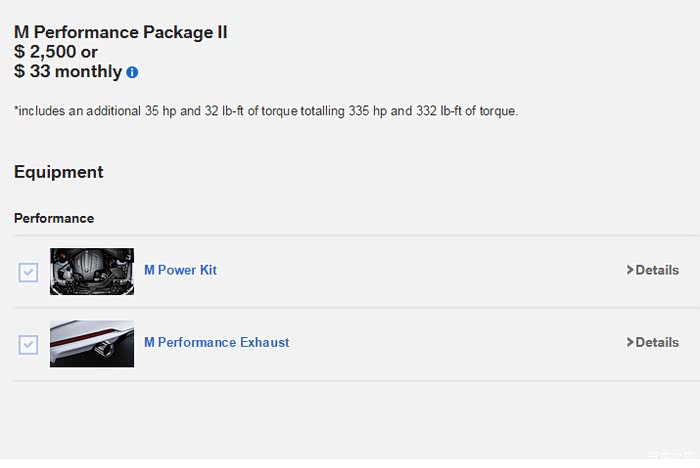Click the arrow icon before M Power Kit Details

point(630,270)
